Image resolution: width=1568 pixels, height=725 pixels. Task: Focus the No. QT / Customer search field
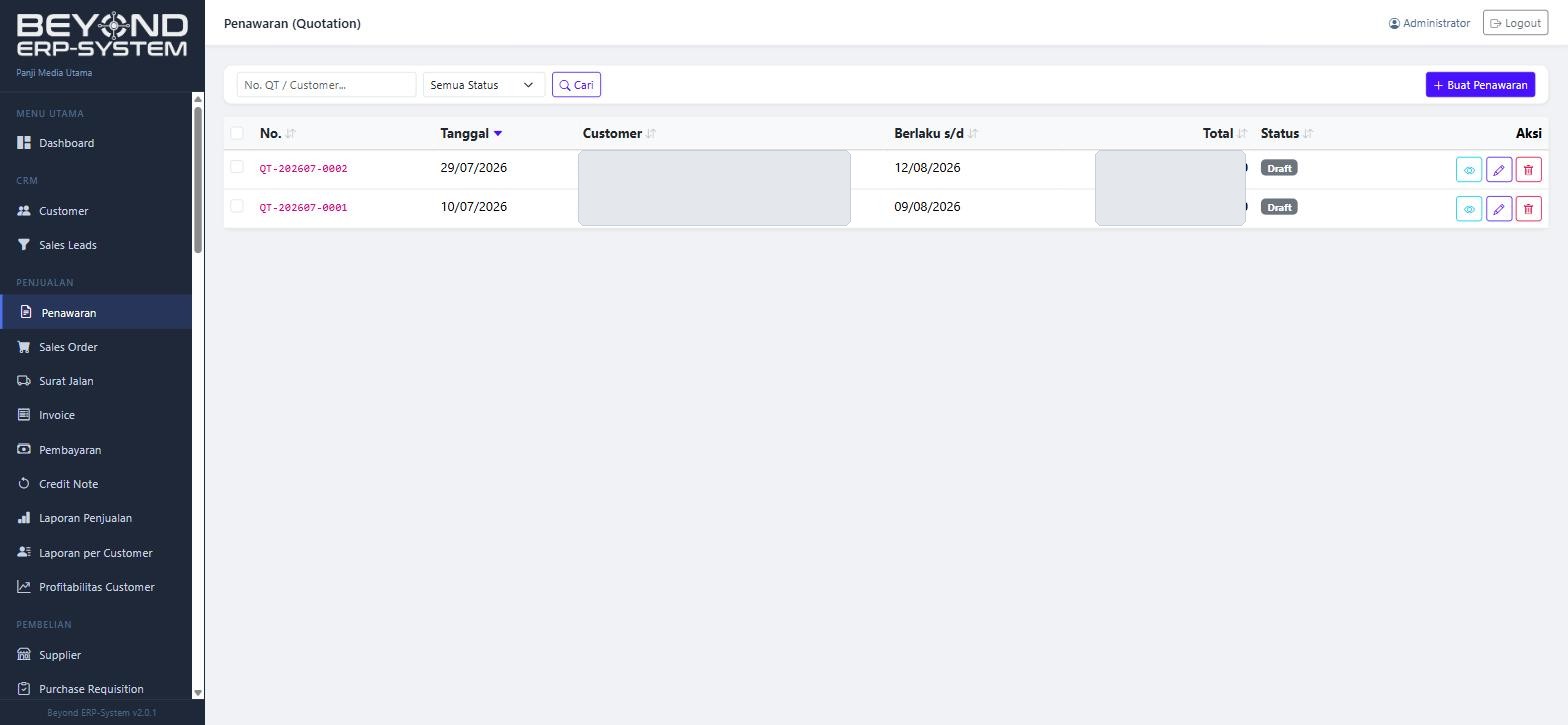(326, 85)
